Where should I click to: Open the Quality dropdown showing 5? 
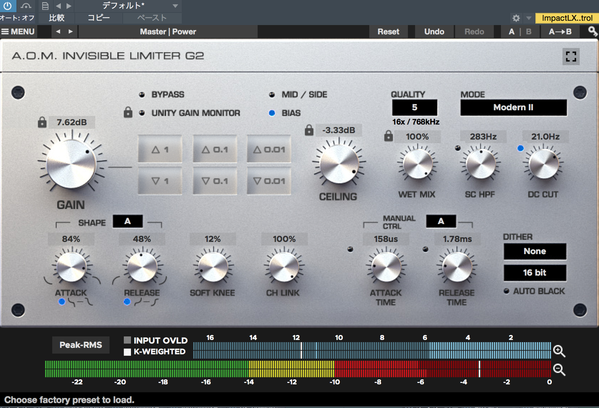coord(414,107)
